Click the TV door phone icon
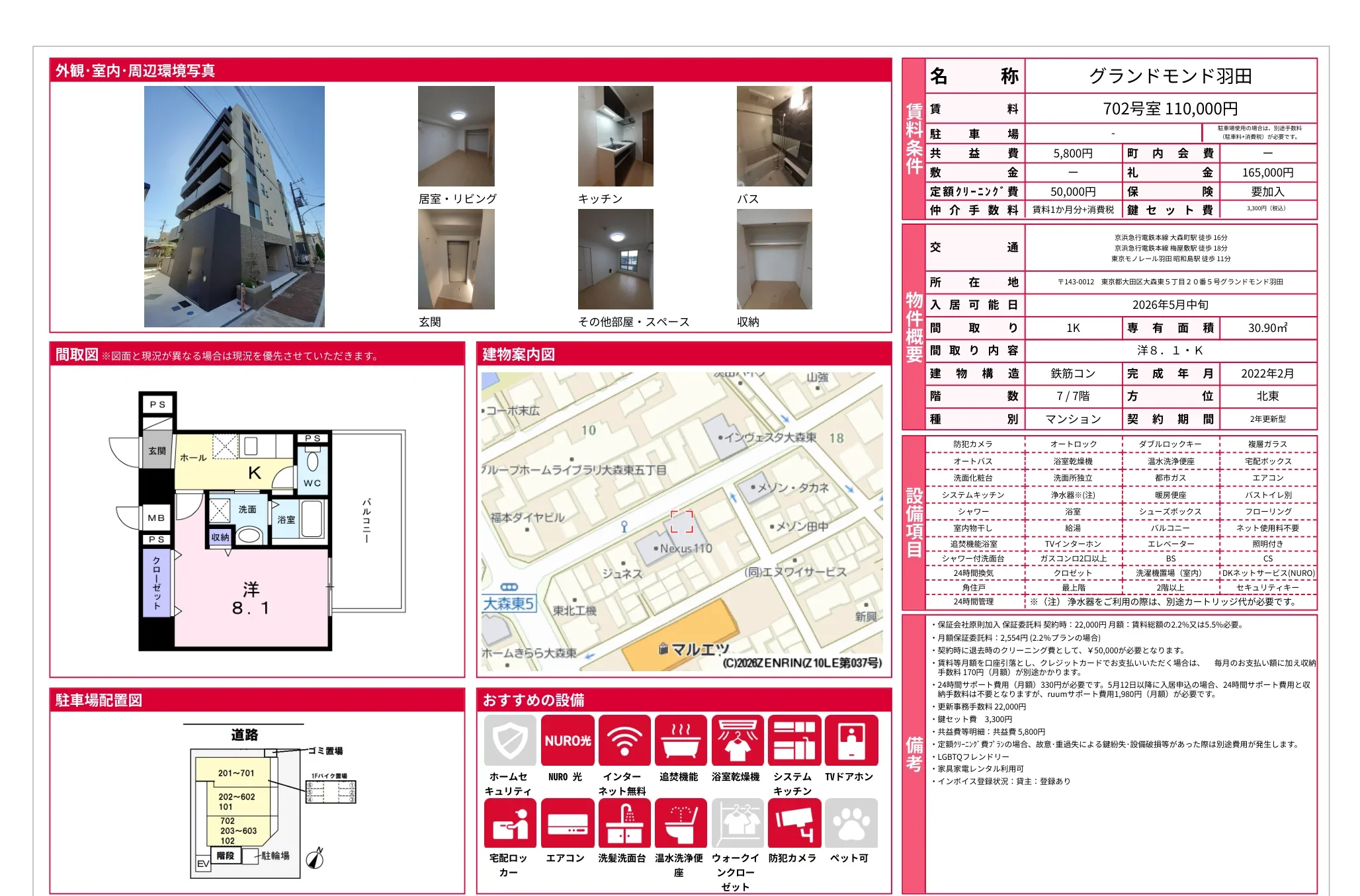 click(851, 740)
